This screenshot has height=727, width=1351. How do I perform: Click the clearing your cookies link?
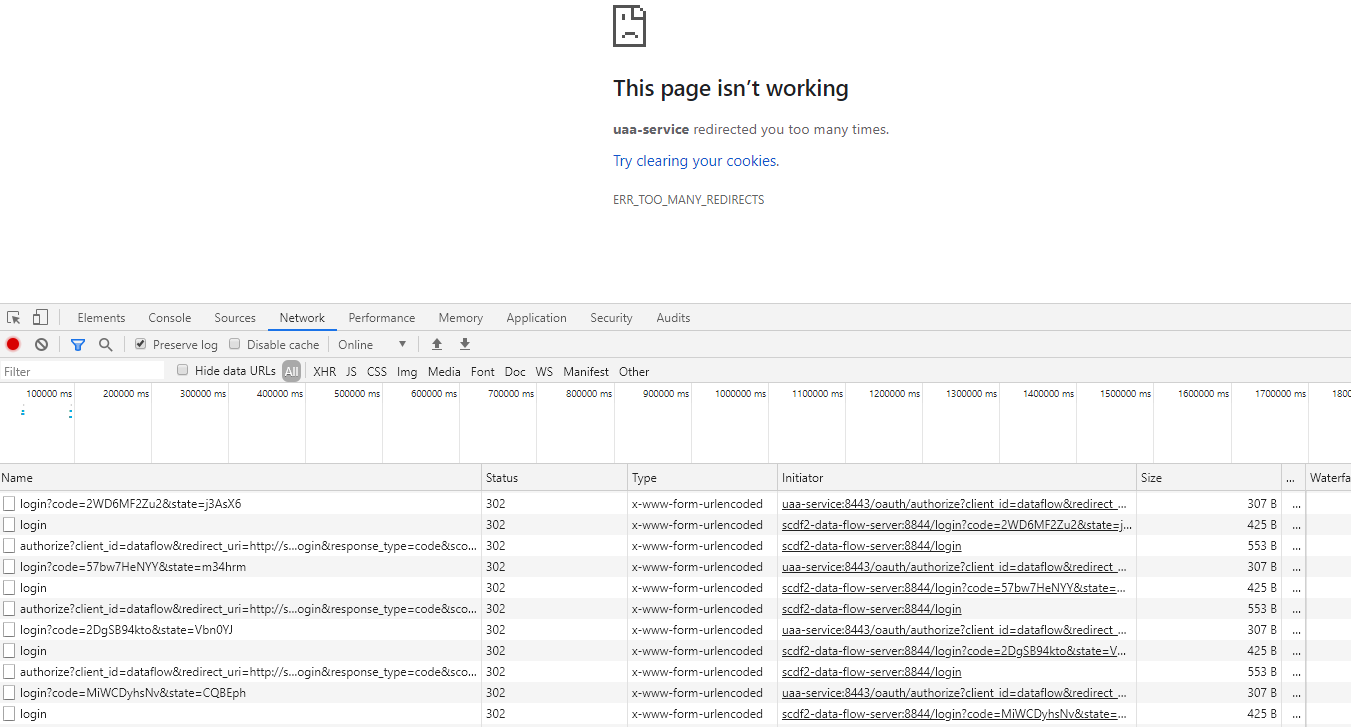694,160
